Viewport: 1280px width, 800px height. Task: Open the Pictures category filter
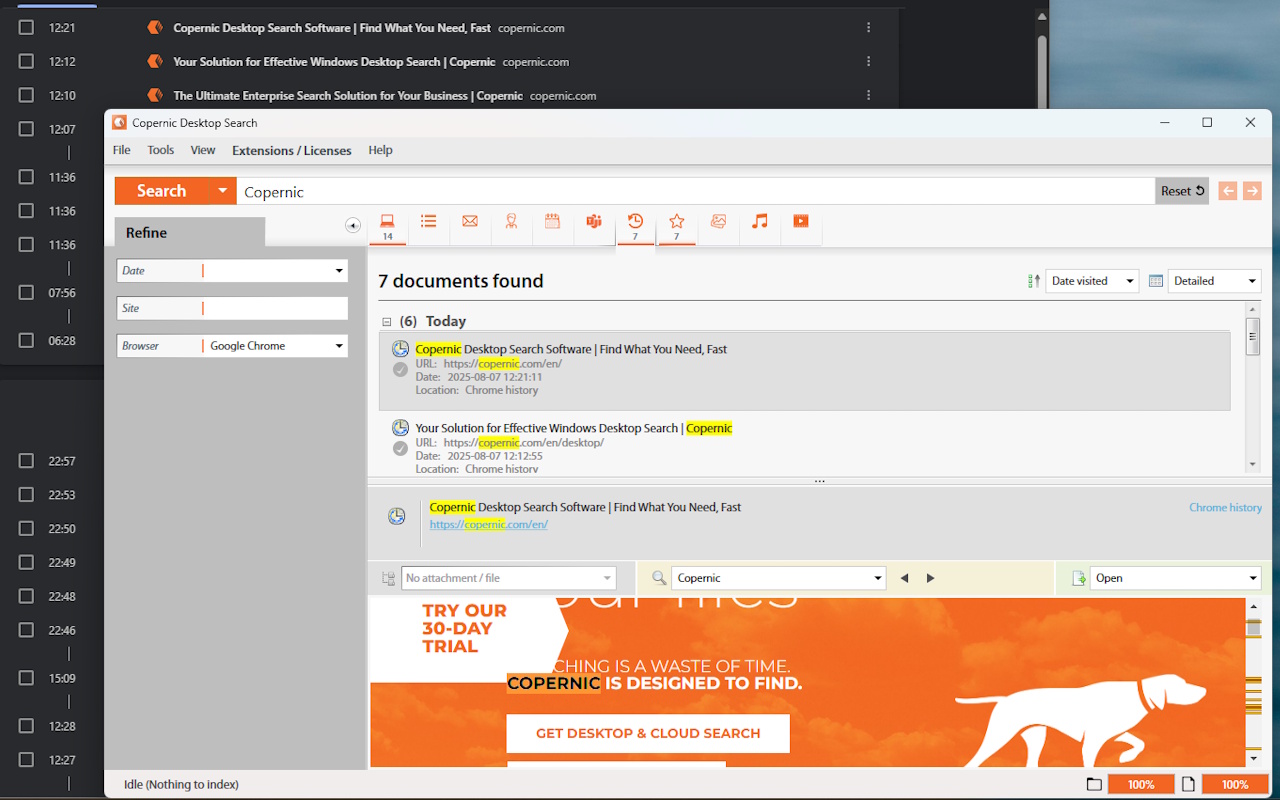[718, 222]
